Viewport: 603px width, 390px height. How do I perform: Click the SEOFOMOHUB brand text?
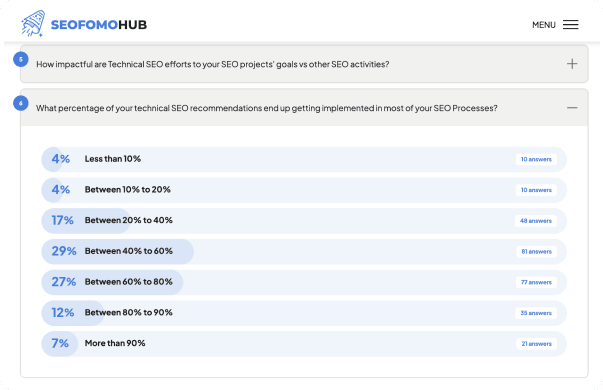99,25
